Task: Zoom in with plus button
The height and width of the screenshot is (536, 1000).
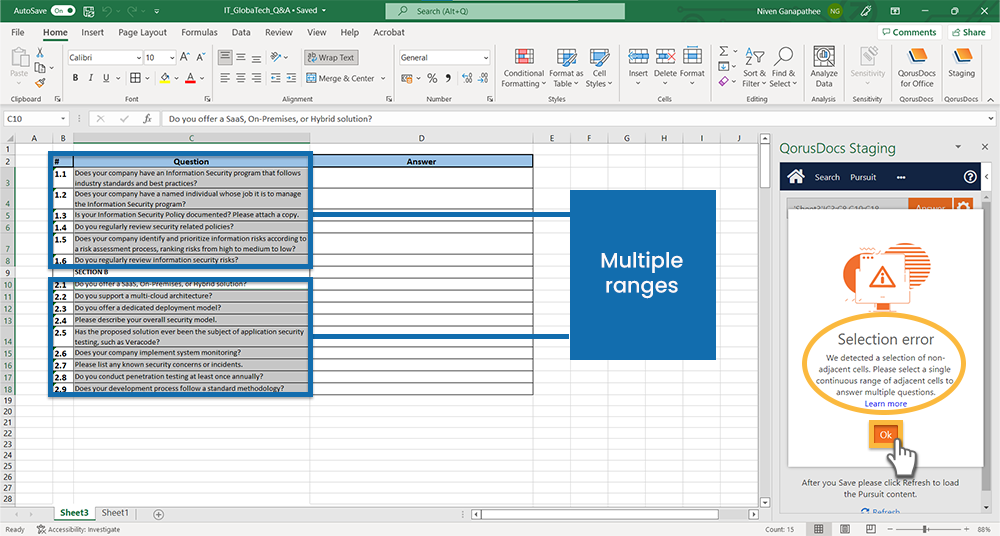Action: (x=967, y=529)
